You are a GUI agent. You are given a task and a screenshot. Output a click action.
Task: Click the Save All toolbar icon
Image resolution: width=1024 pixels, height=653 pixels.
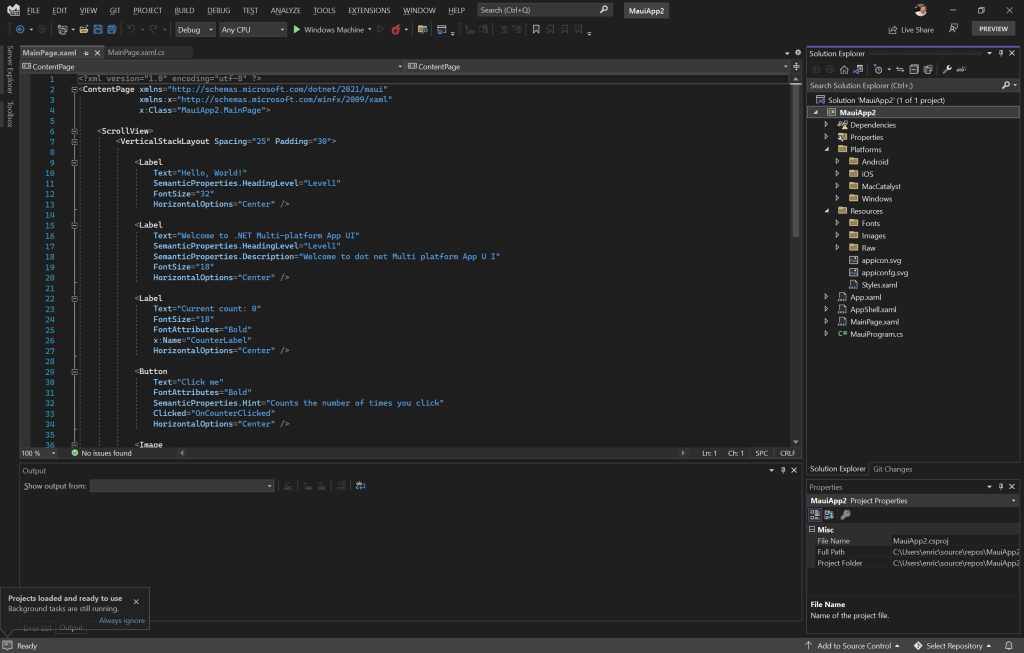[x=112, y=30]
